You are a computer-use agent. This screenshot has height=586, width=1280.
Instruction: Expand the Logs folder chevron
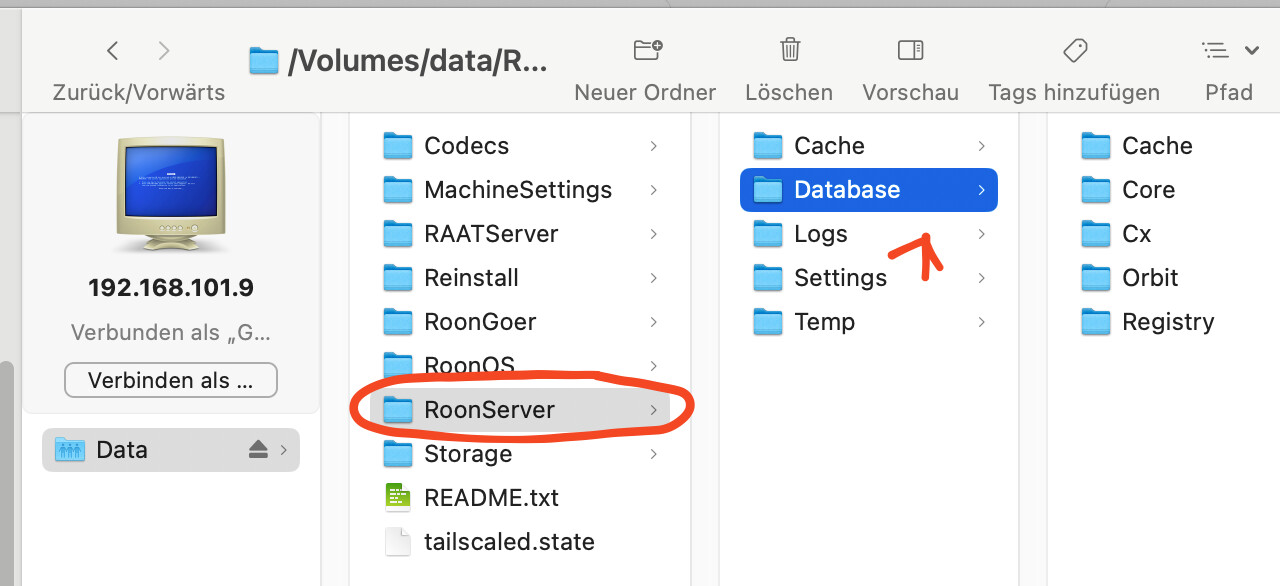[982, 234]
